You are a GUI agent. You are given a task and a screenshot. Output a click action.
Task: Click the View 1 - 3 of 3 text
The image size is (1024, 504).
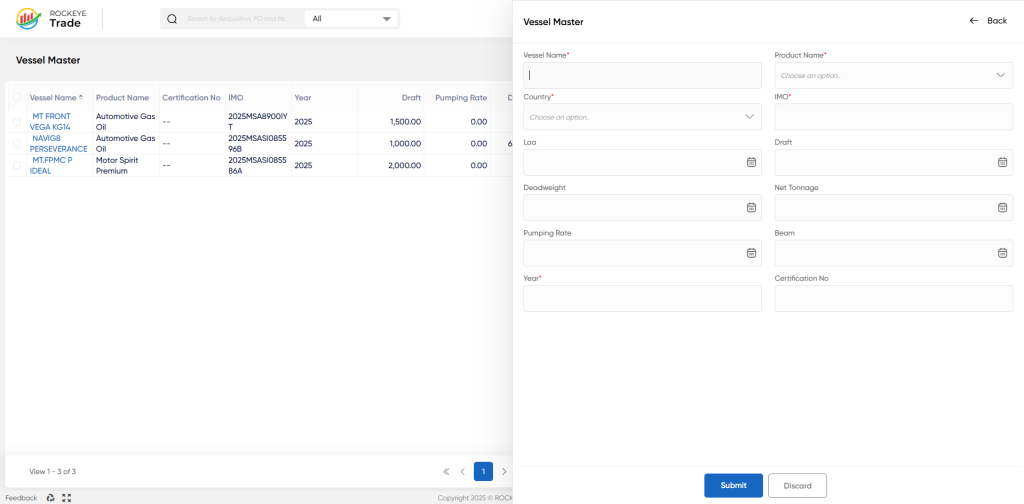pos(52,471)
